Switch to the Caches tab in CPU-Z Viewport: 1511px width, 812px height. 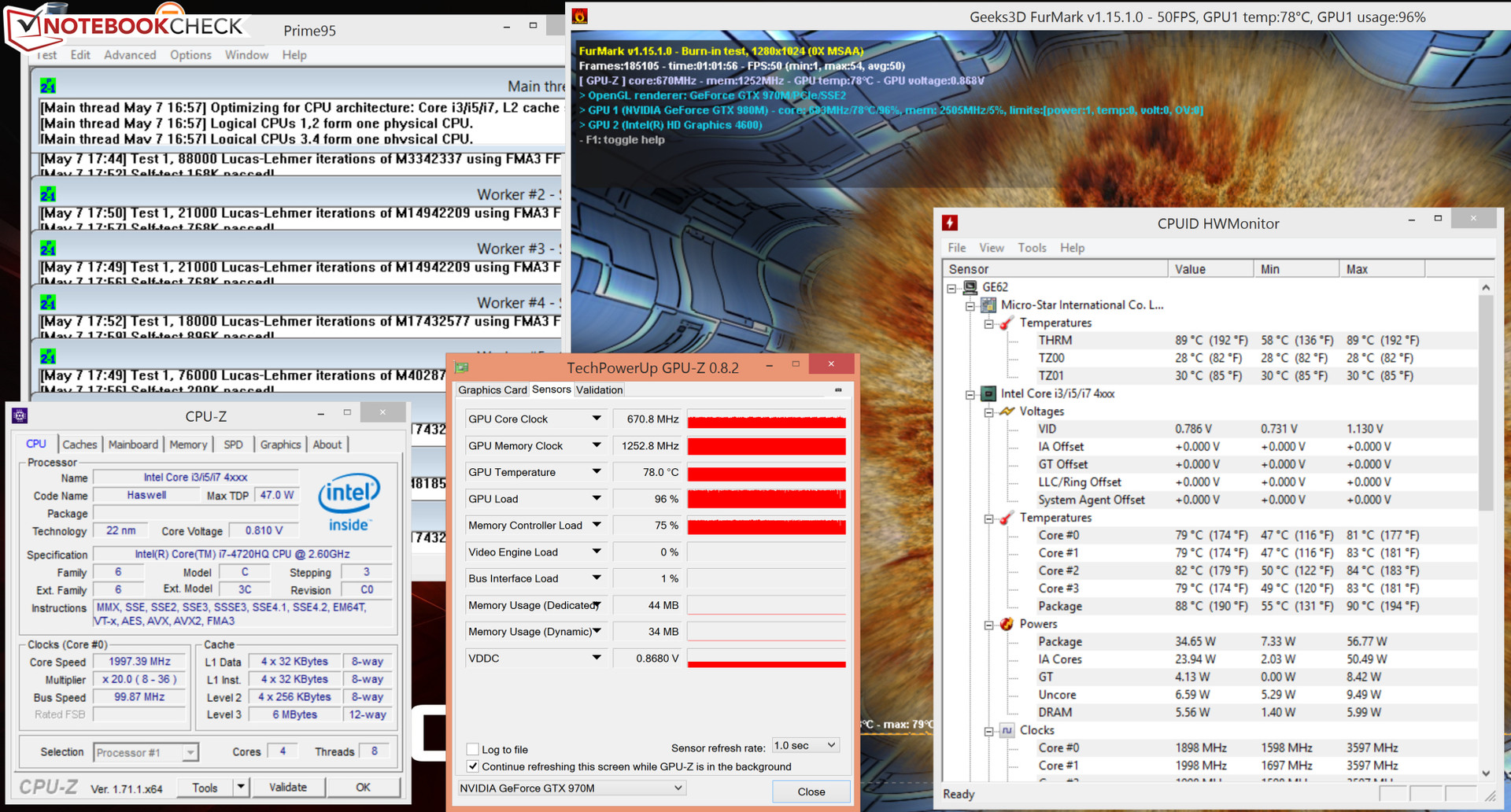point(79,445)
